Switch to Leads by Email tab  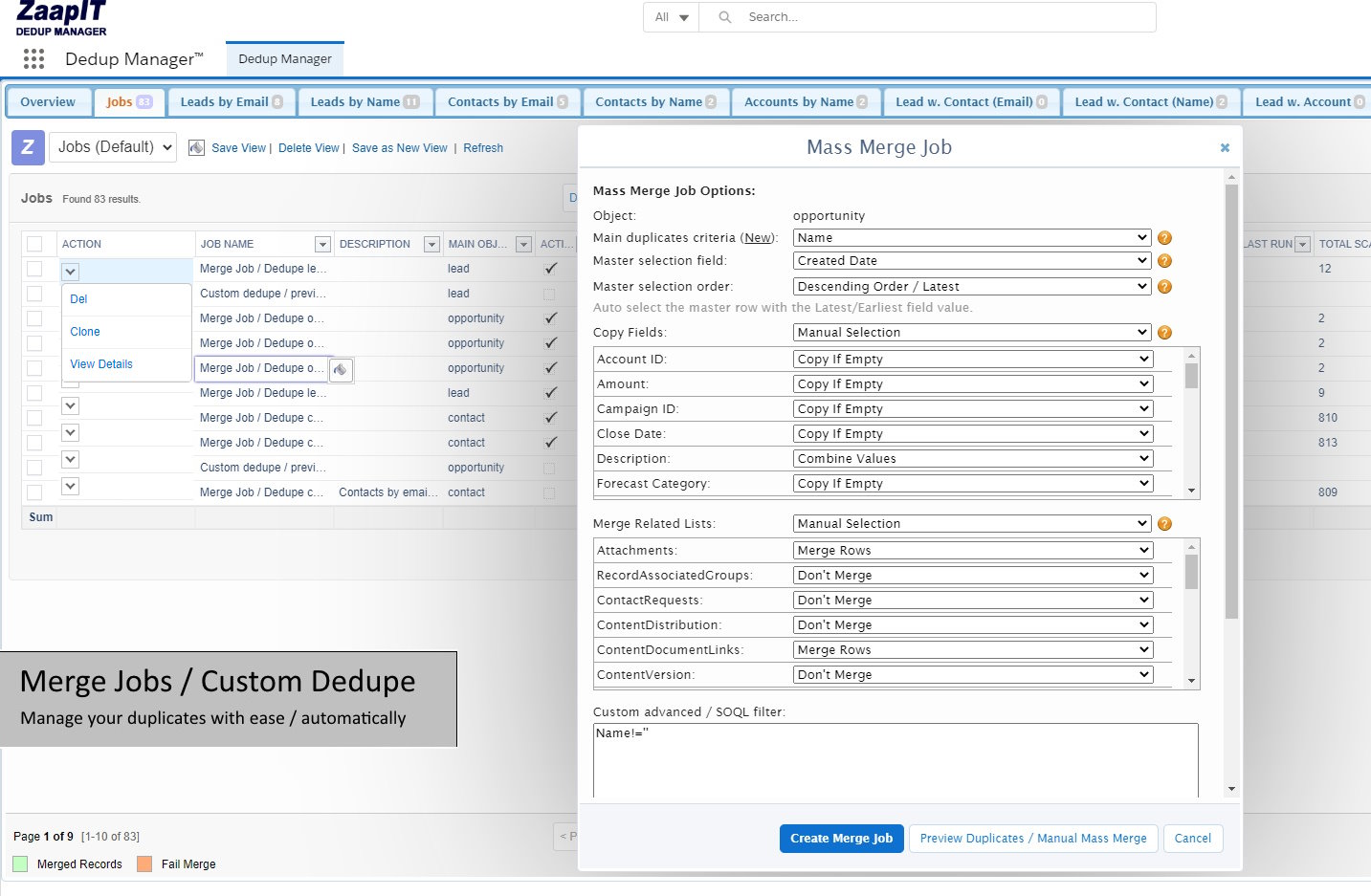231,102
